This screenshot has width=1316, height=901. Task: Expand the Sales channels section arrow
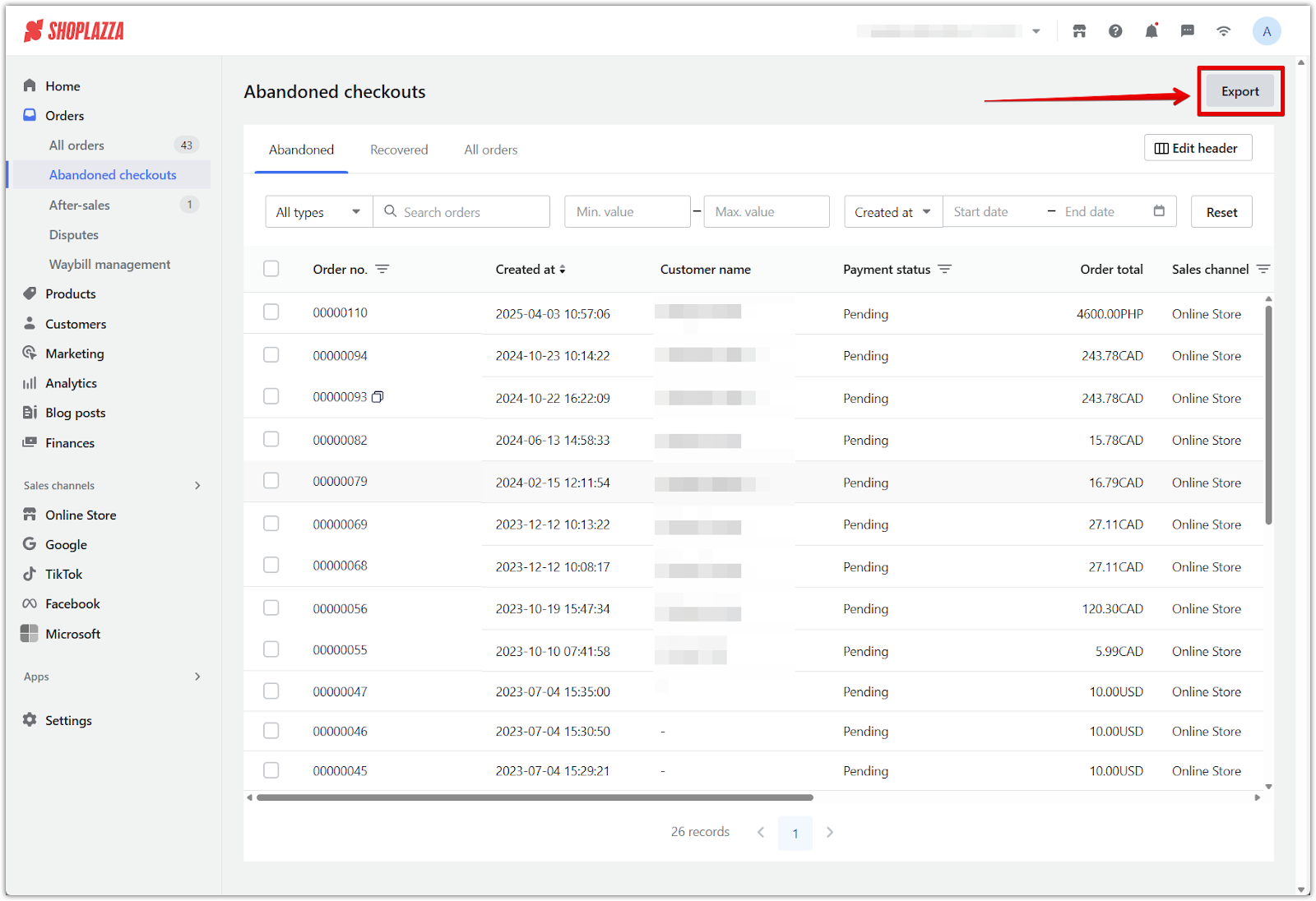pos(197,485)
